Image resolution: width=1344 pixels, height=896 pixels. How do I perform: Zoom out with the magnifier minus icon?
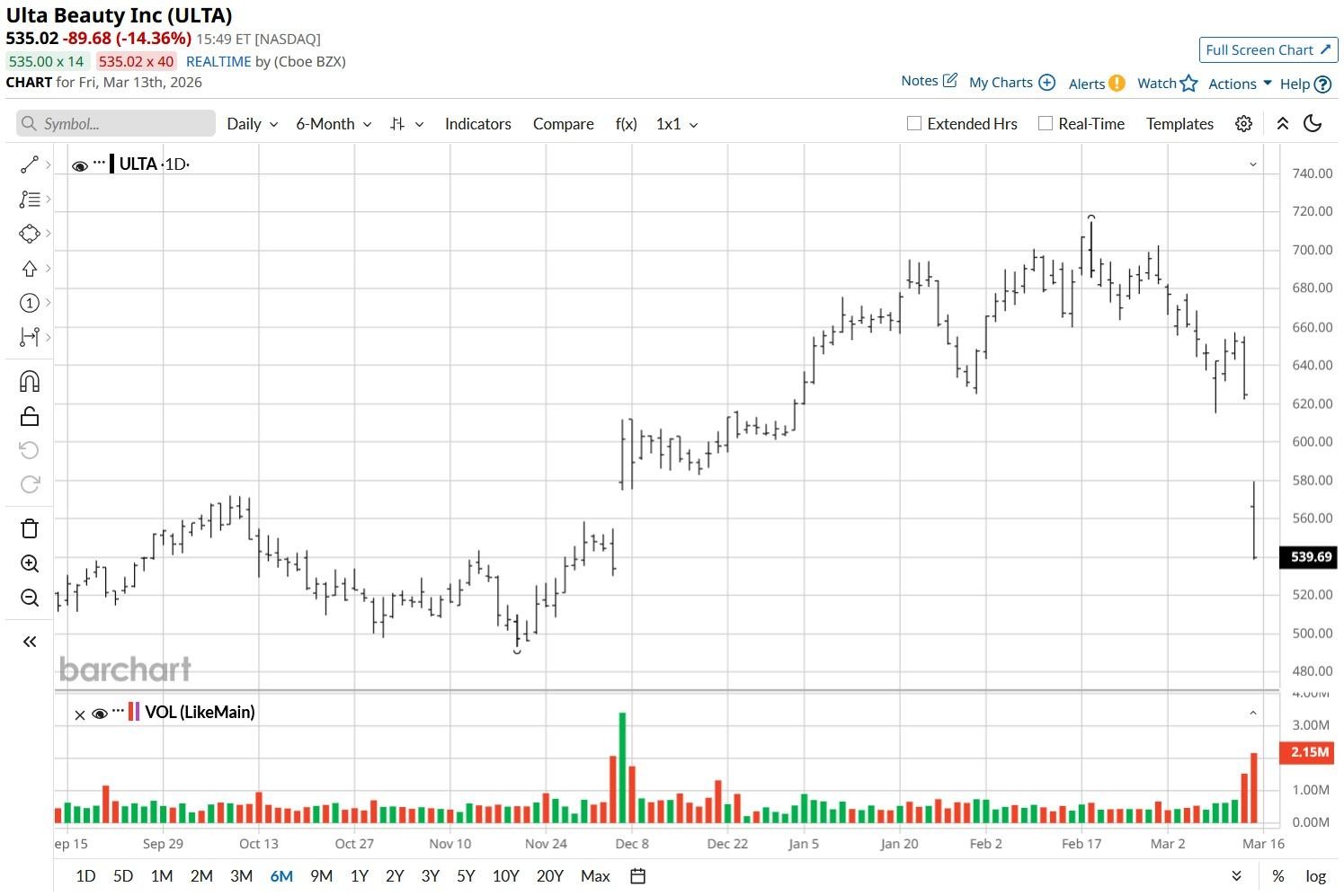[x=30, y=599]
